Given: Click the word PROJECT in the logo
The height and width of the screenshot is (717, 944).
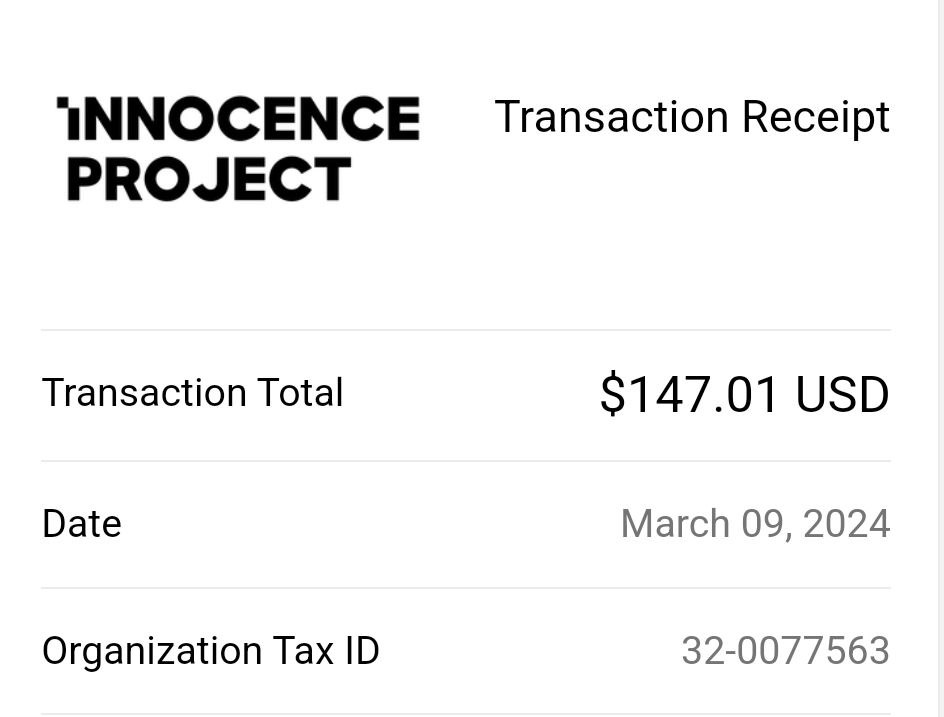Looking at the screenshot, I should coord(209,179).
